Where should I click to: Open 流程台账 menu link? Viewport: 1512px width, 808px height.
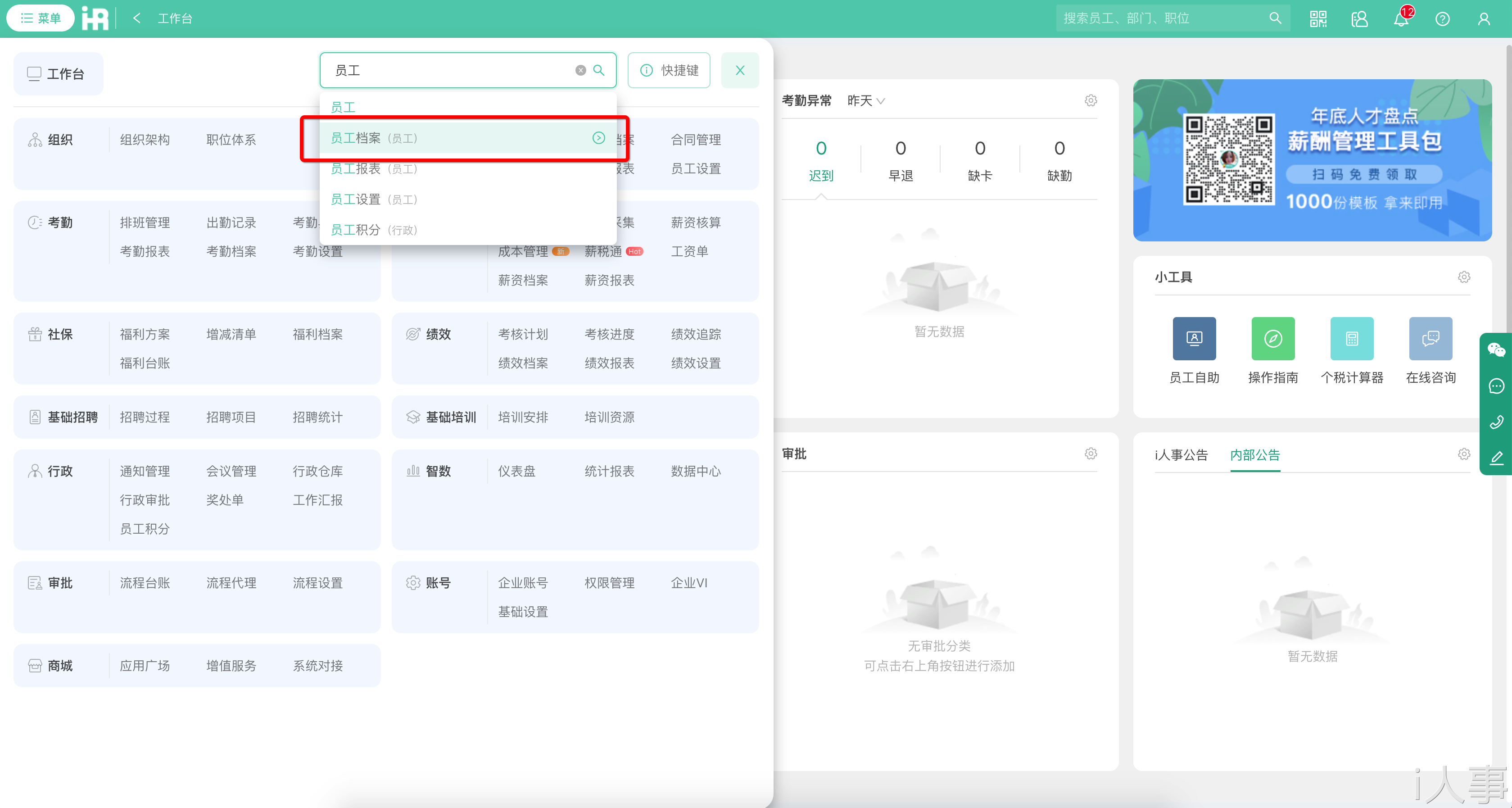[145, 582]
